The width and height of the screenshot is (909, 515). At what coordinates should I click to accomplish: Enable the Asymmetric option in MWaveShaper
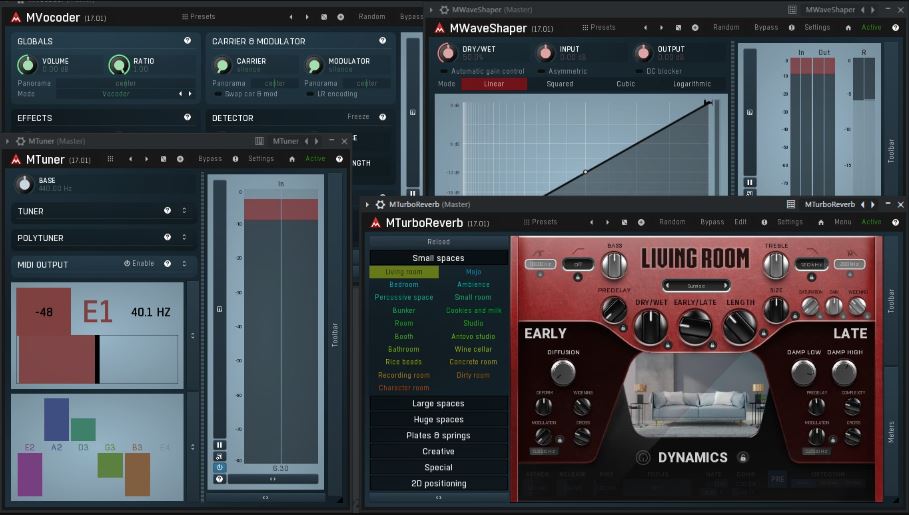pos(561,71)
